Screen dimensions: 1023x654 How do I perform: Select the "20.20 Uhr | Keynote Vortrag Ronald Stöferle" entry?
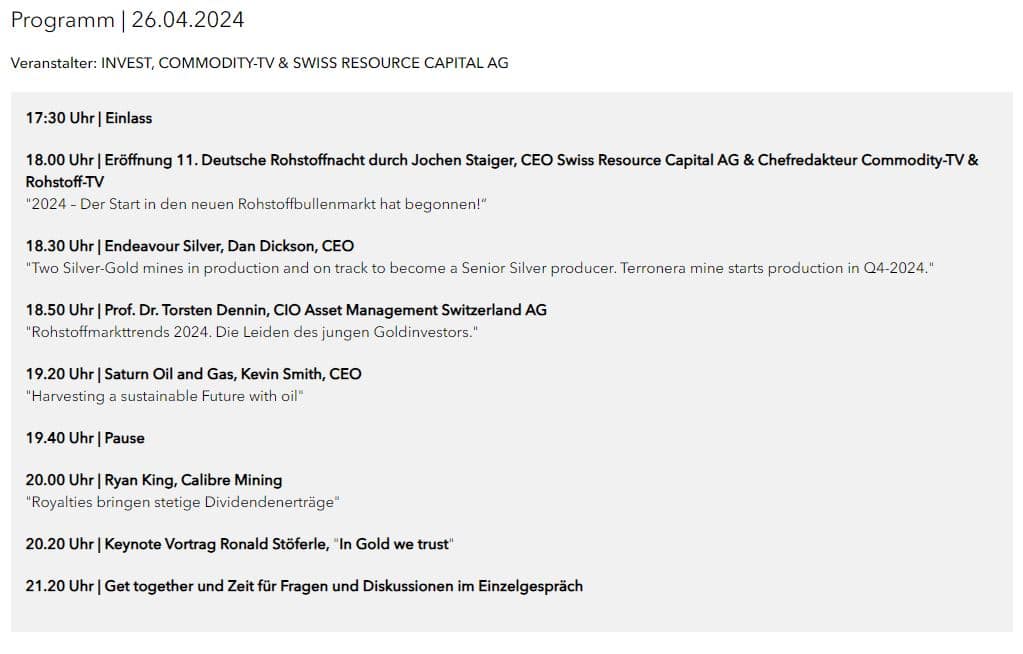[x=239, y=544]
